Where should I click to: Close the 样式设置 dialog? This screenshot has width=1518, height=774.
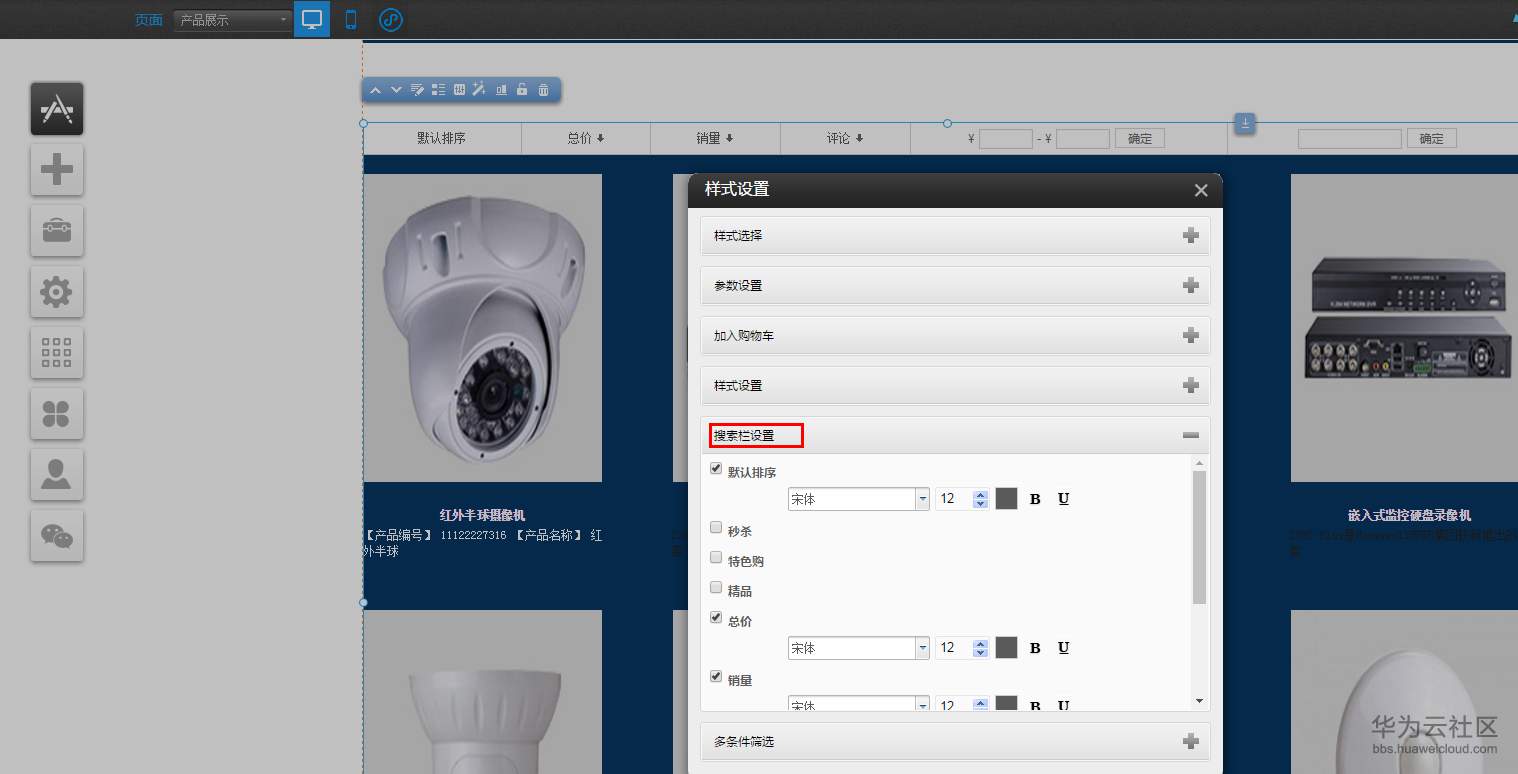tap(1201, 190)
